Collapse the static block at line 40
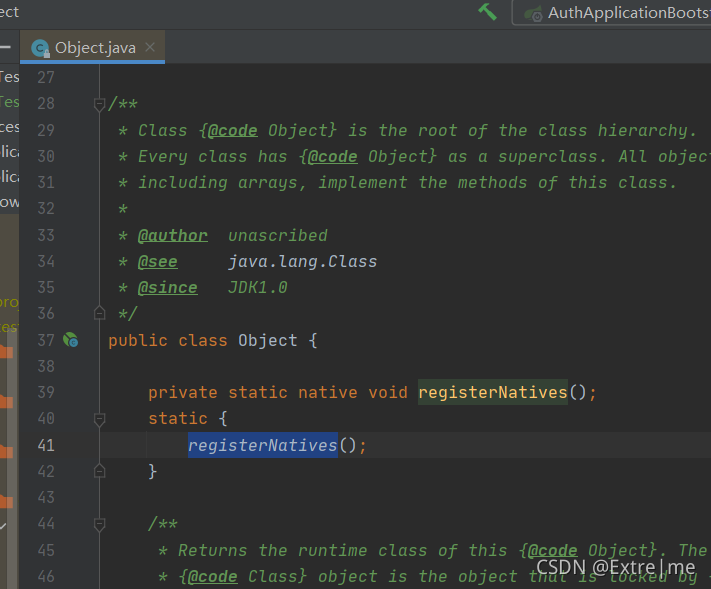This screenshot has height=589, width=711. click(x=99, y=419)
